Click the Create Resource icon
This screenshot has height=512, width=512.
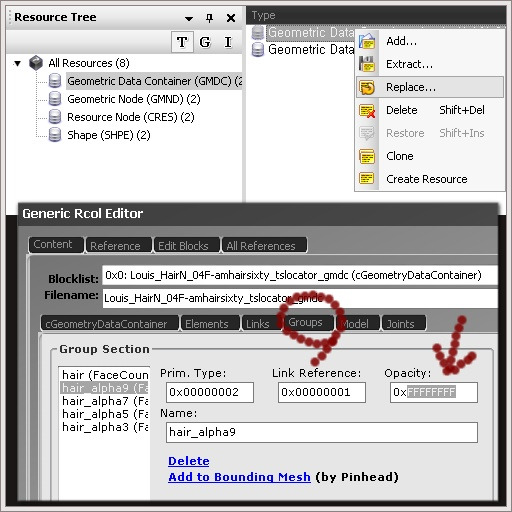point(367,179)
